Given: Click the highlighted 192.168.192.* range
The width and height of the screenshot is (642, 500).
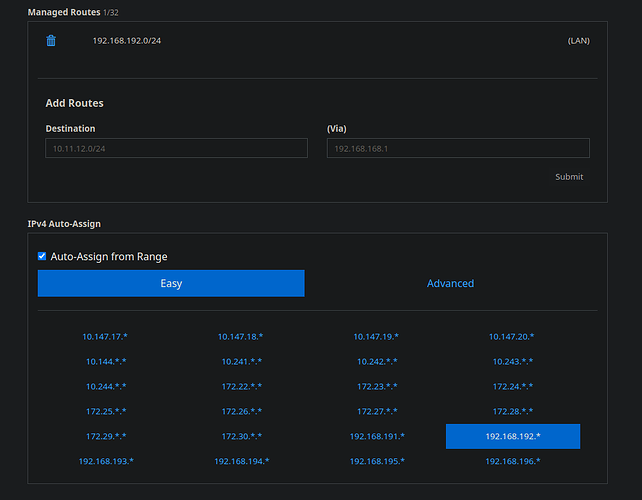Looking at the screenshot, I should click(512, 436).
